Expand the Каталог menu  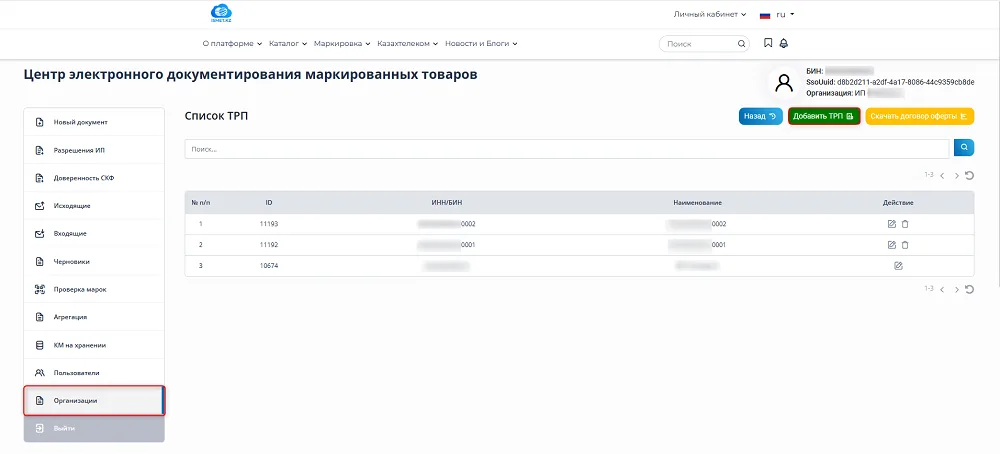tap(288, 44)
